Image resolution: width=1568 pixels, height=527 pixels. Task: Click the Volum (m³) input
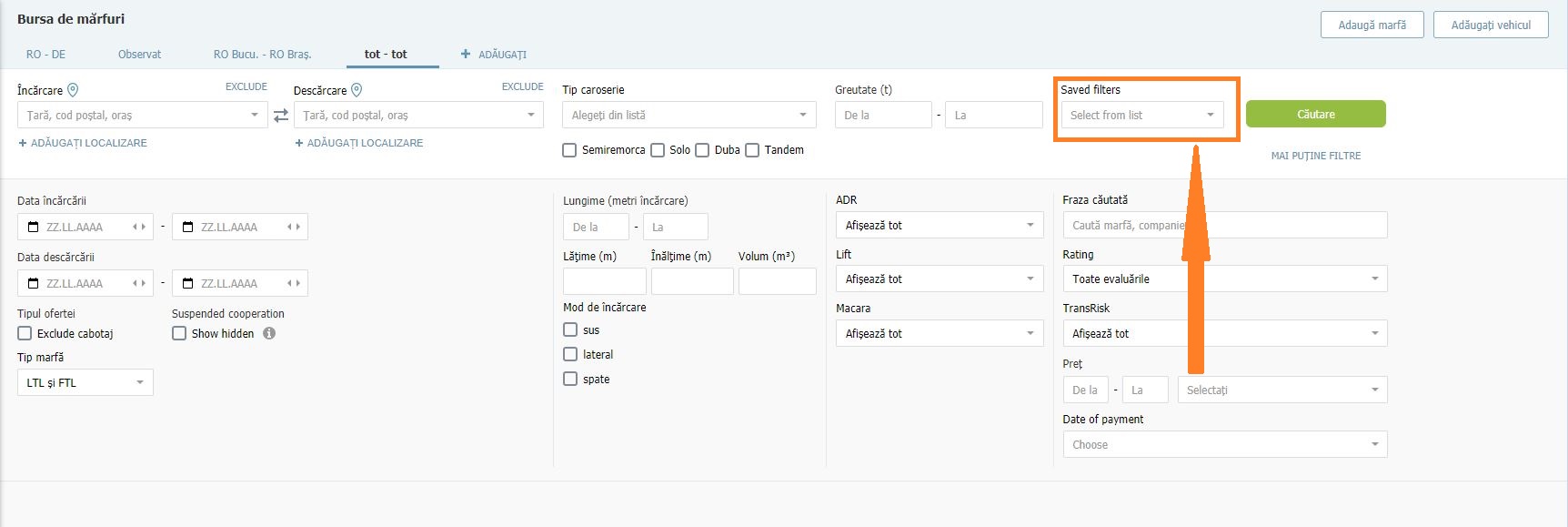778,281
